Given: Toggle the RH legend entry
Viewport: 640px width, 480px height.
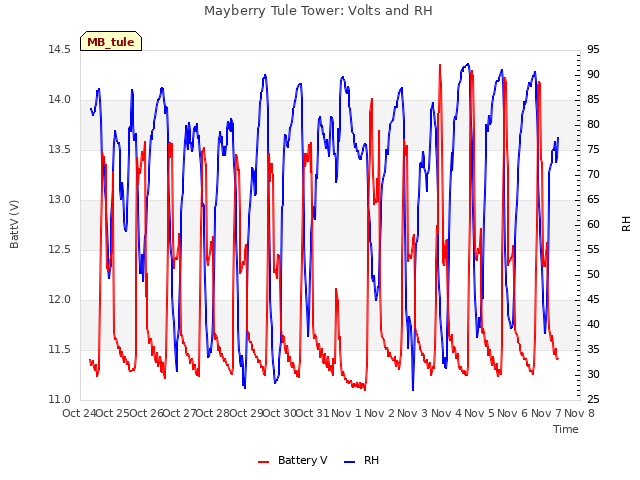Looking at the screenshot, I should tap(362, 460).
